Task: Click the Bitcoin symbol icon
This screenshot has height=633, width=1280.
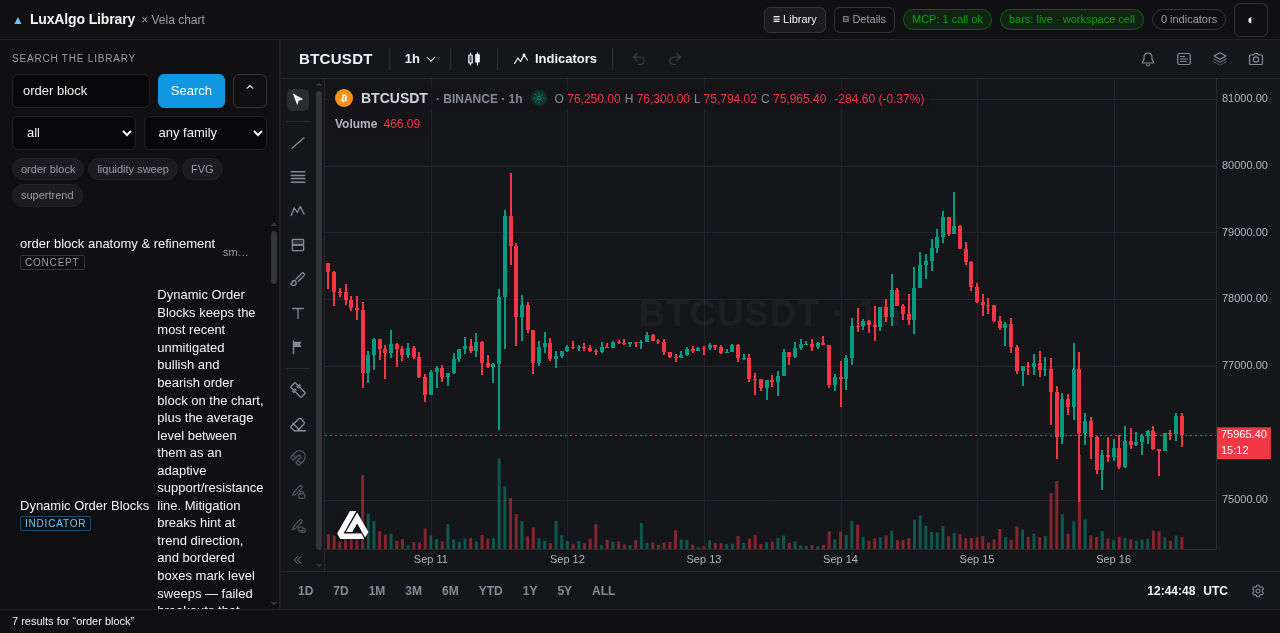Action: 344,98
